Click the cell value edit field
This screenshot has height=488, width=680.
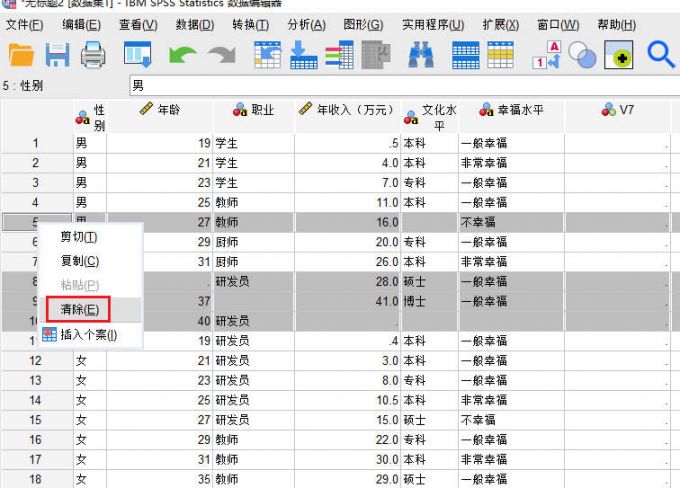point(400,86)
